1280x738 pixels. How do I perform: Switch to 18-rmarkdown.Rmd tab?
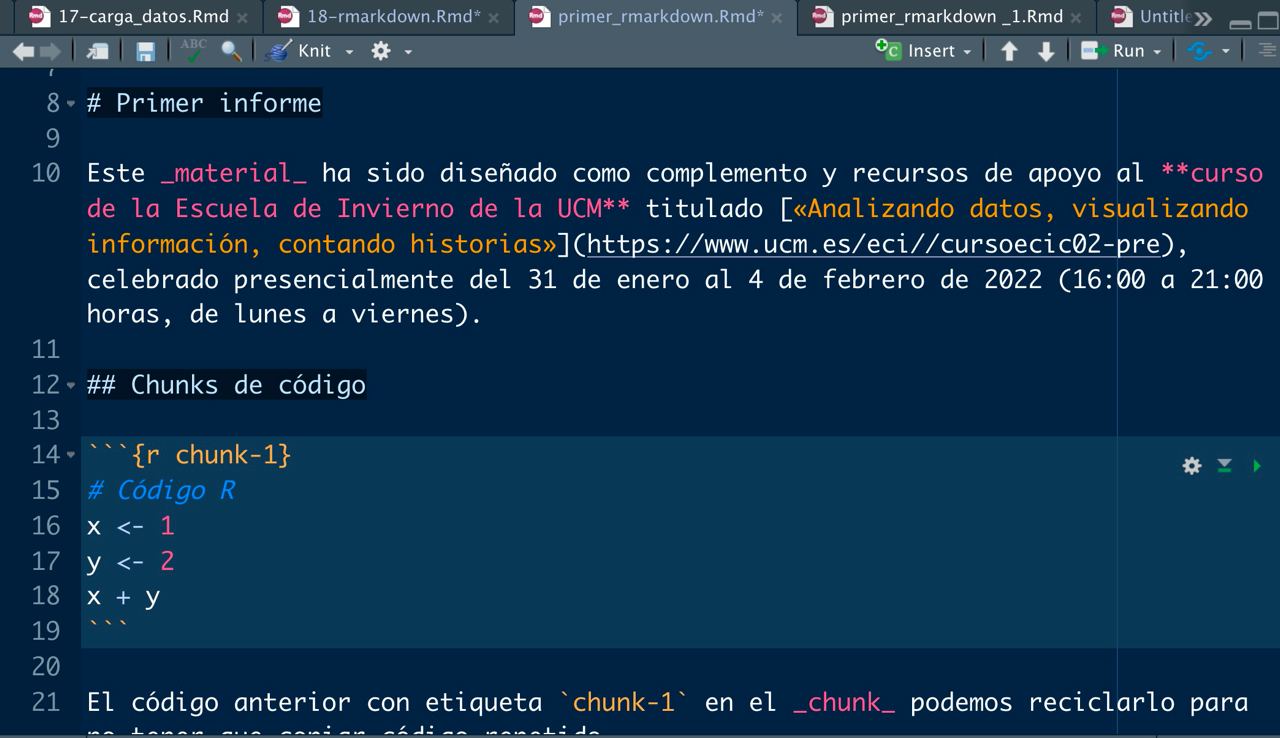(394, 17)
